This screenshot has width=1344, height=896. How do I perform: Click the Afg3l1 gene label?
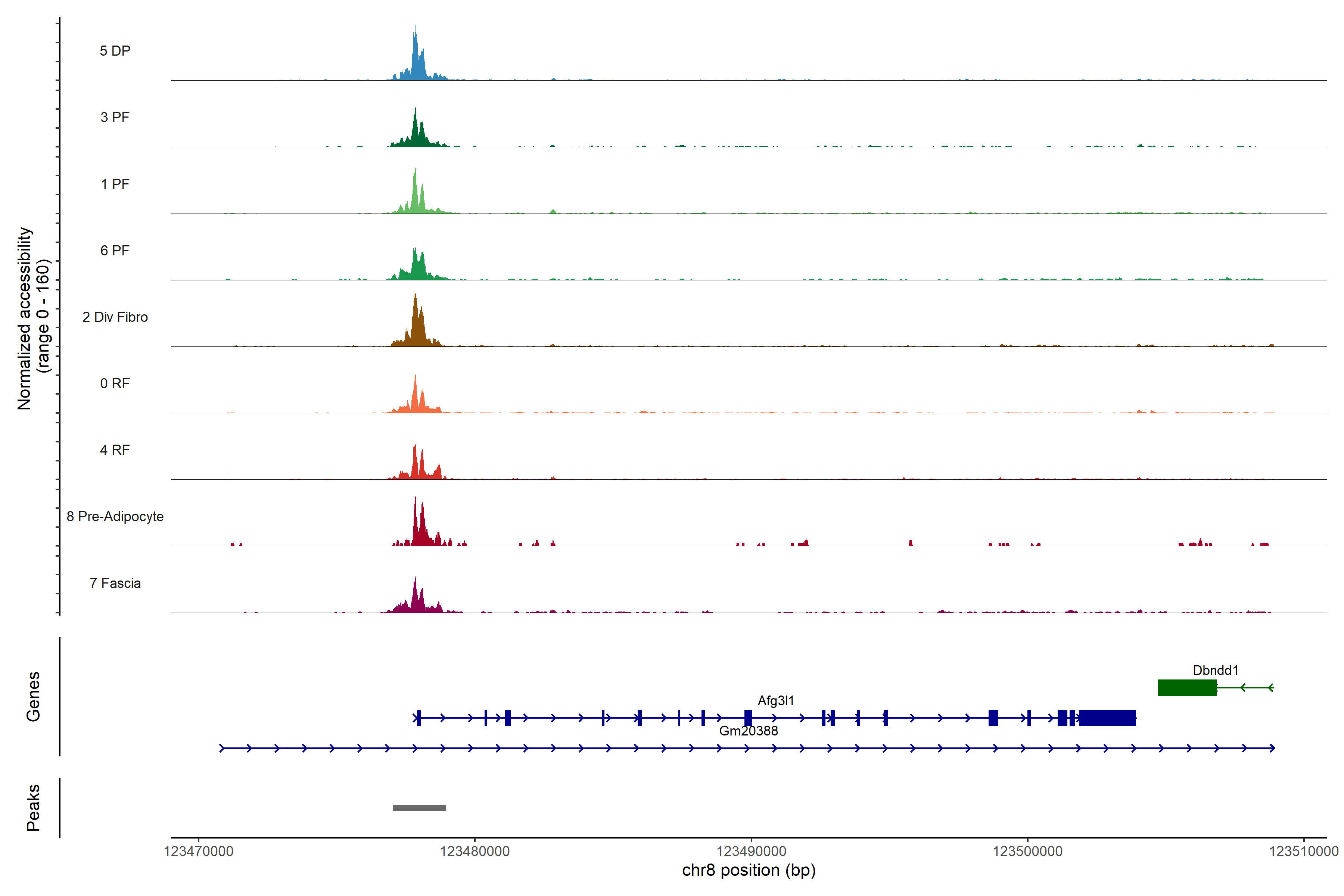pos(775,701)
